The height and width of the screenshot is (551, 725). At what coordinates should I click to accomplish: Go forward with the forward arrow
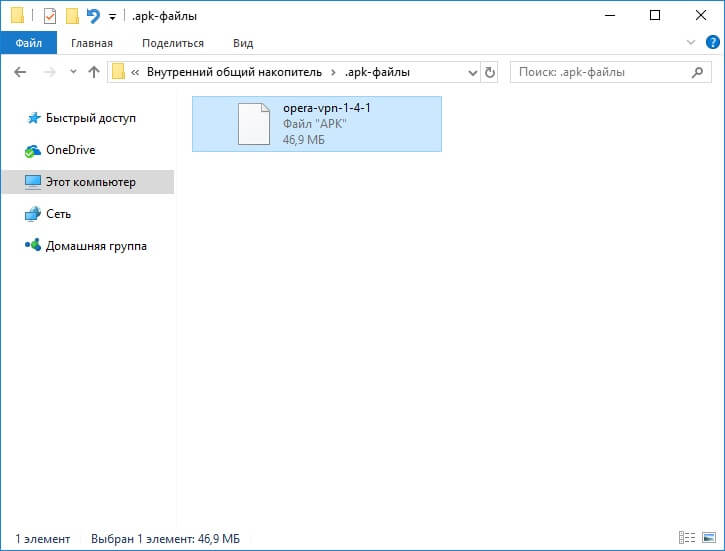[49, 72]
